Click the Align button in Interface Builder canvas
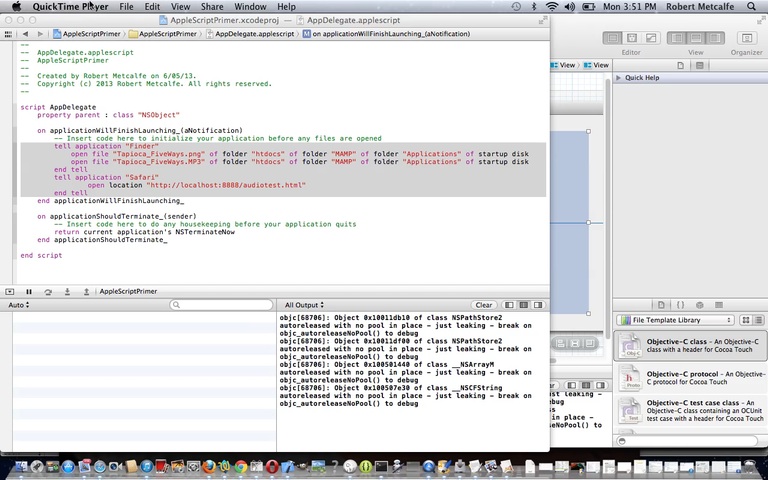 (560, 343)
